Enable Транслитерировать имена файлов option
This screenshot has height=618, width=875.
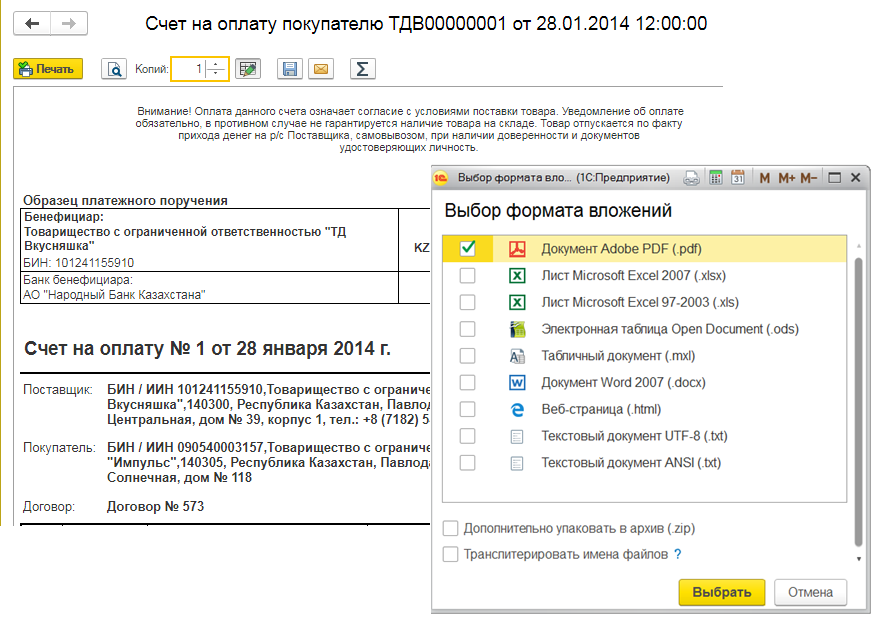coord(450,554)
